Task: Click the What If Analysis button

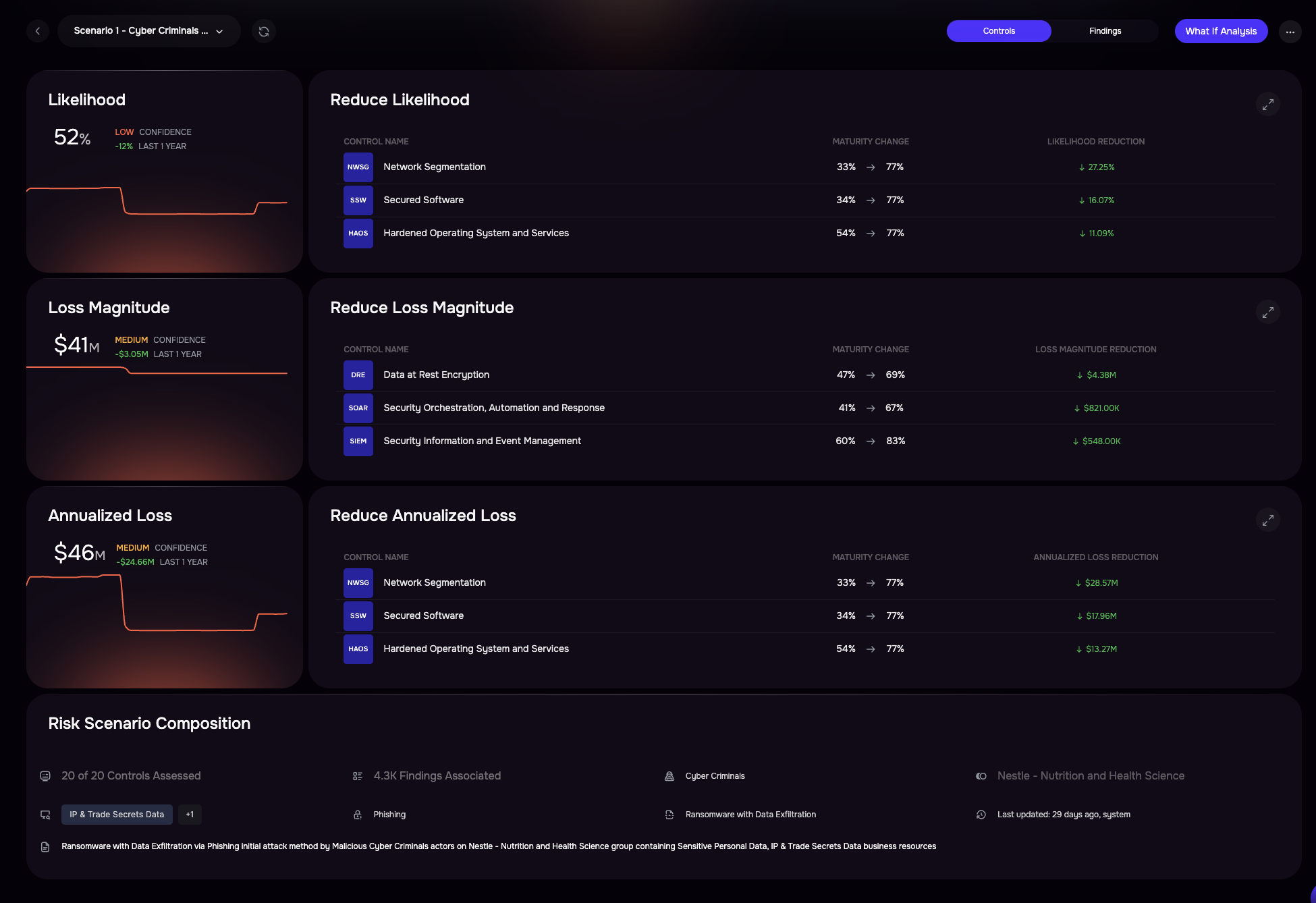Action: click(1221, 31)
